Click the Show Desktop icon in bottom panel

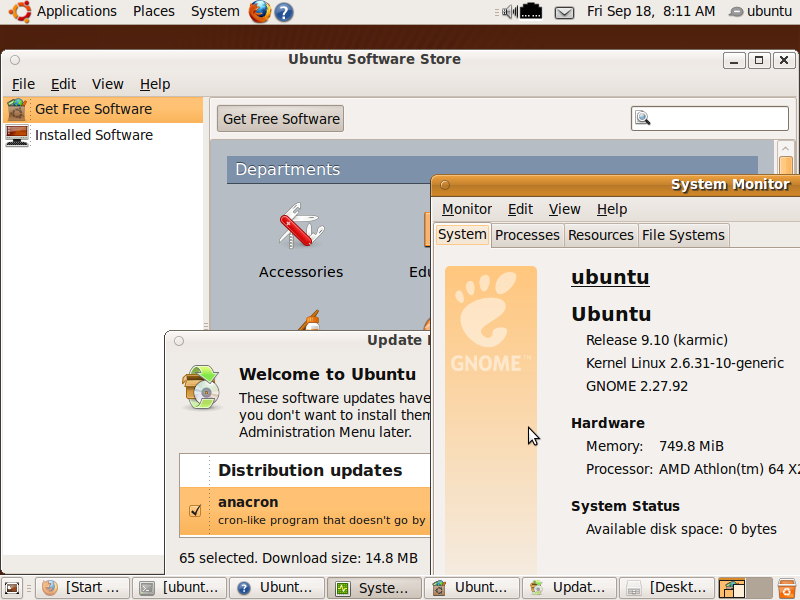(13, 588)
